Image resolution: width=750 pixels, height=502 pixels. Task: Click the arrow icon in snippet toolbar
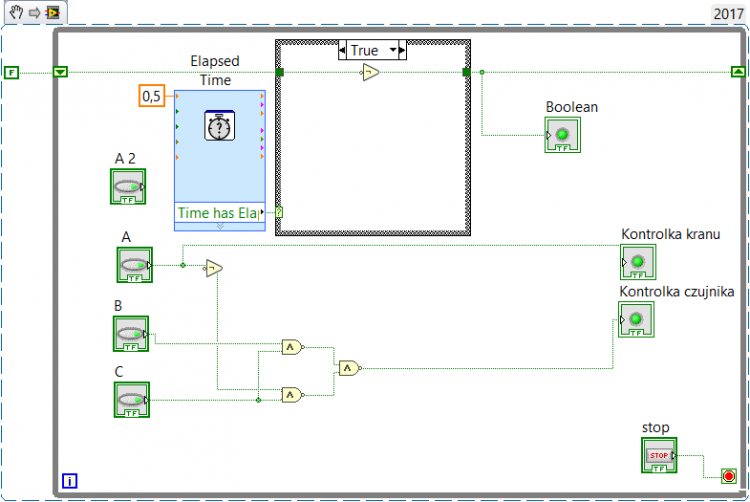coord(34,13)
